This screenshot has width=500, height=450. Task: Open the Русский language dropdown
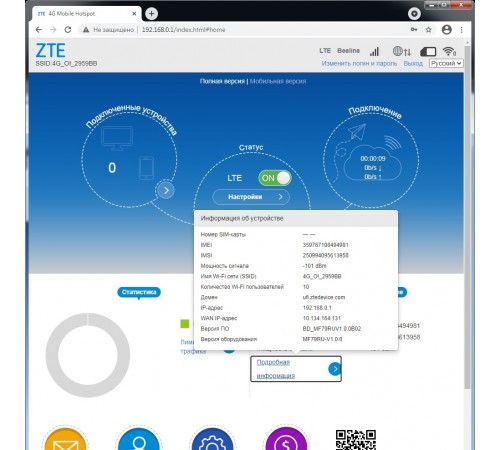tap(446, 63)
